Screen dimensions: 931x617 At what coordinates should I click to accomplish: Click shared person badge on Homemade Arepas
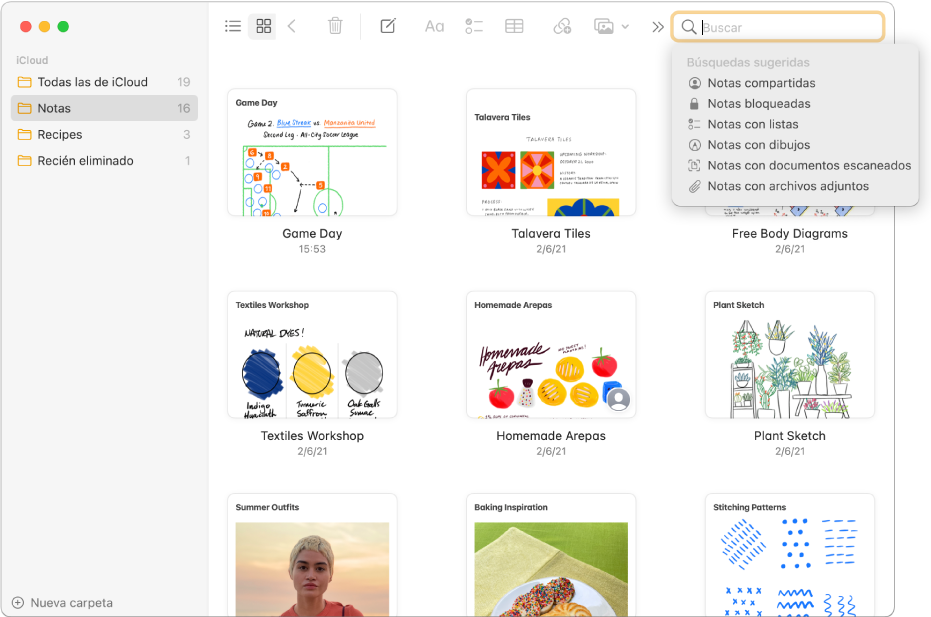tap(619, 399)
